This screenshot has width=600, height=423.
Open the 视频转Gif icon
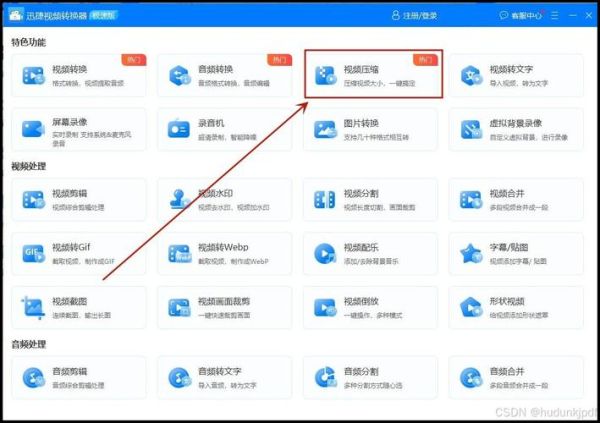tap(34, 254)
